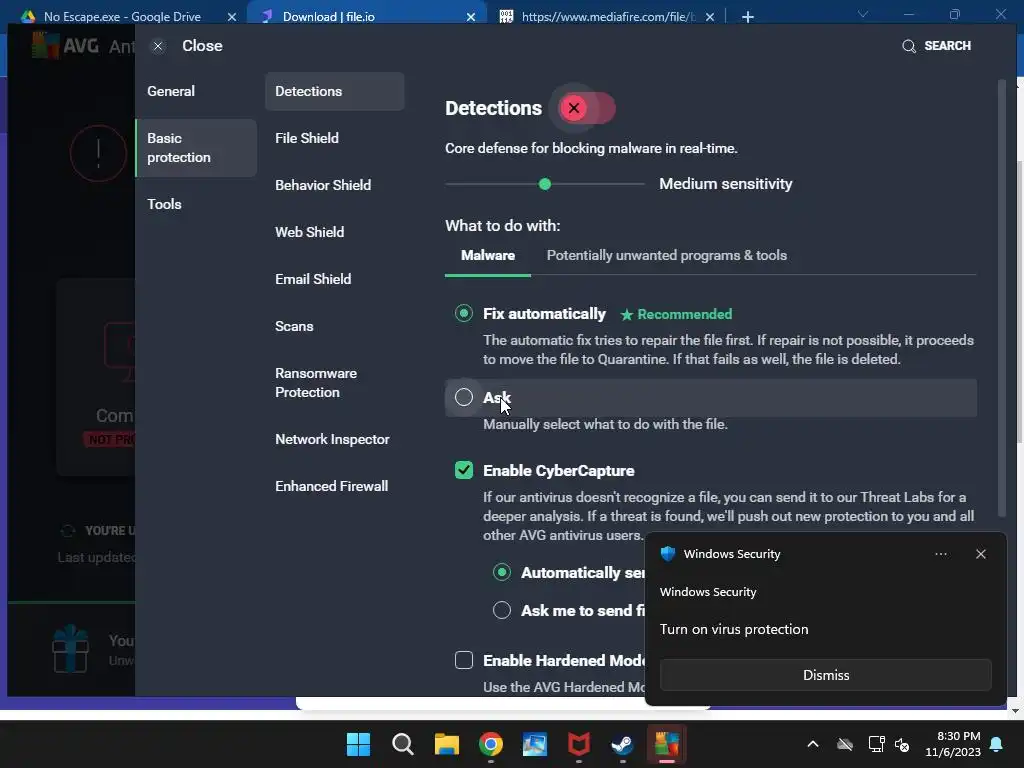Dismiss the Windows Security notification
1024x768 pixels.
(x=825, y=675)
